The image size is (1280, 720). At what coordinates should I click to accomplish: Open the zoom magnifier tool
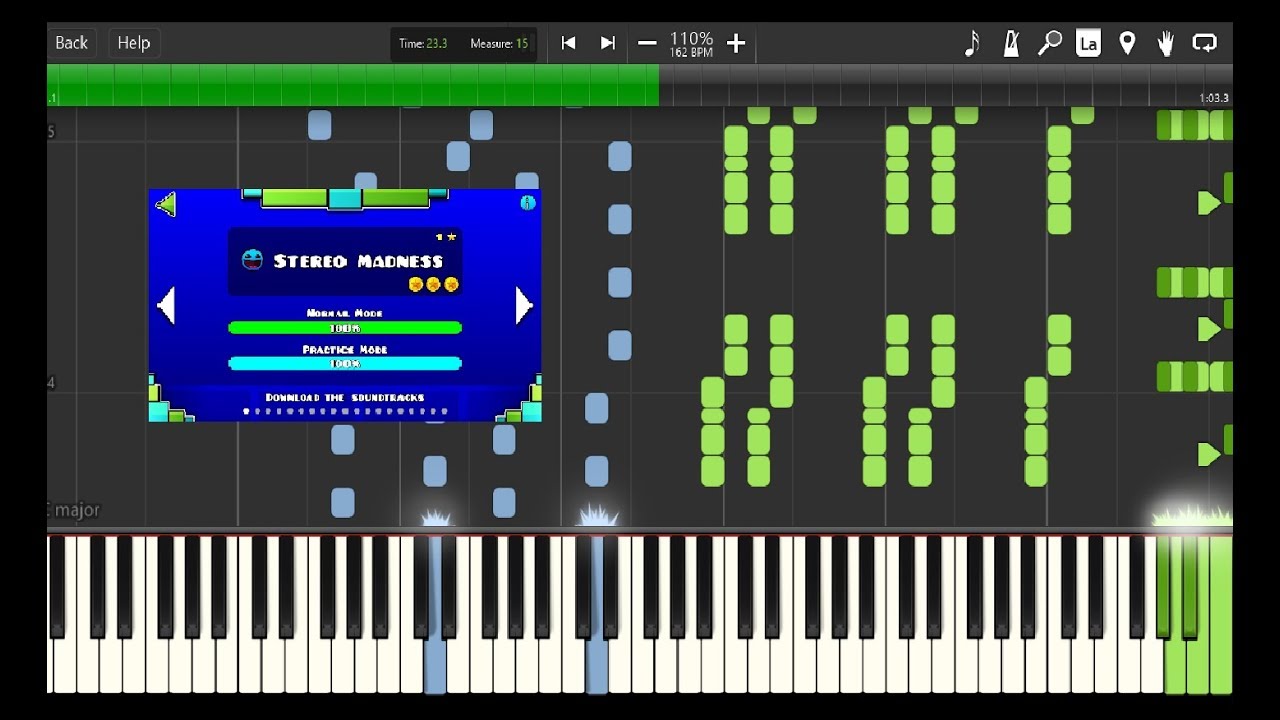pos(1049,43)
